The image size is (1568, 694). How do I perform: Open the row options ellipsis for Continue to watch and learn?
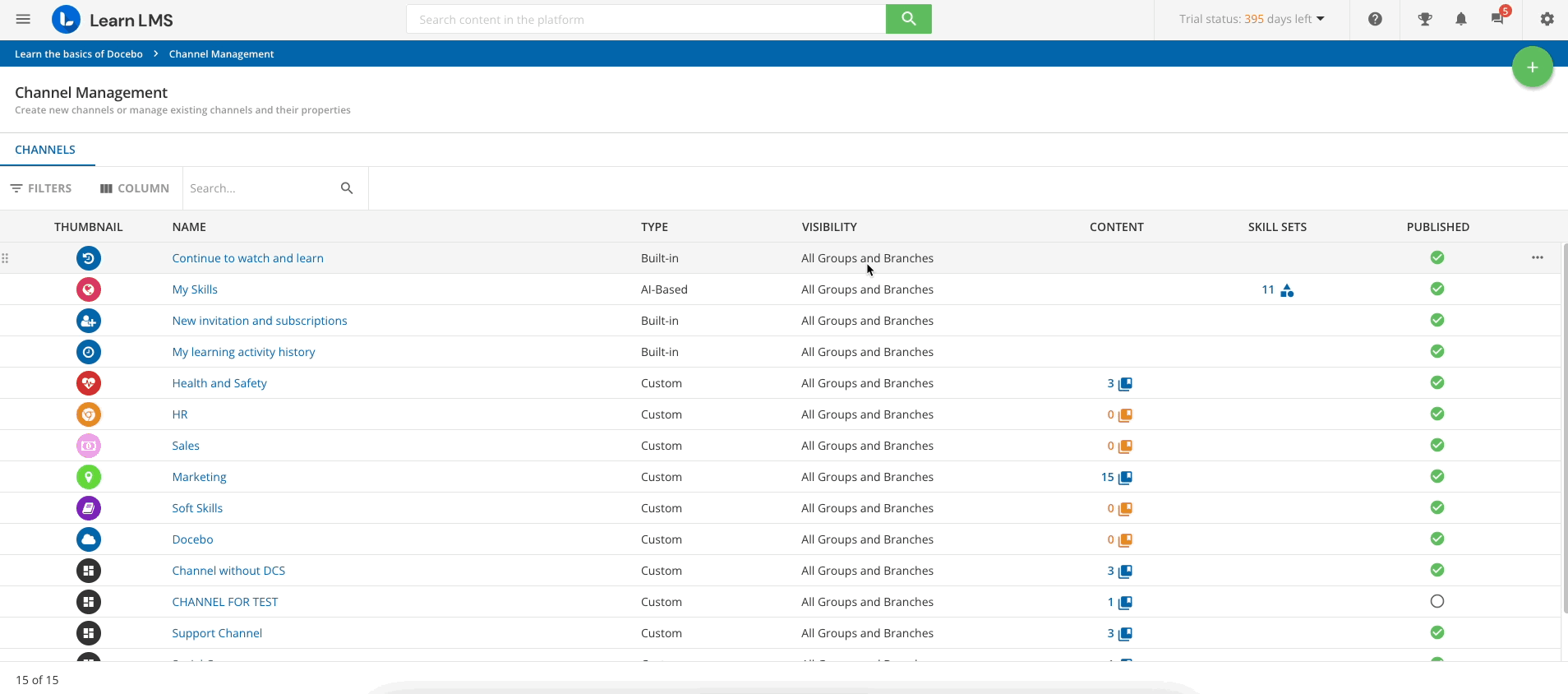pos(1538,257)
